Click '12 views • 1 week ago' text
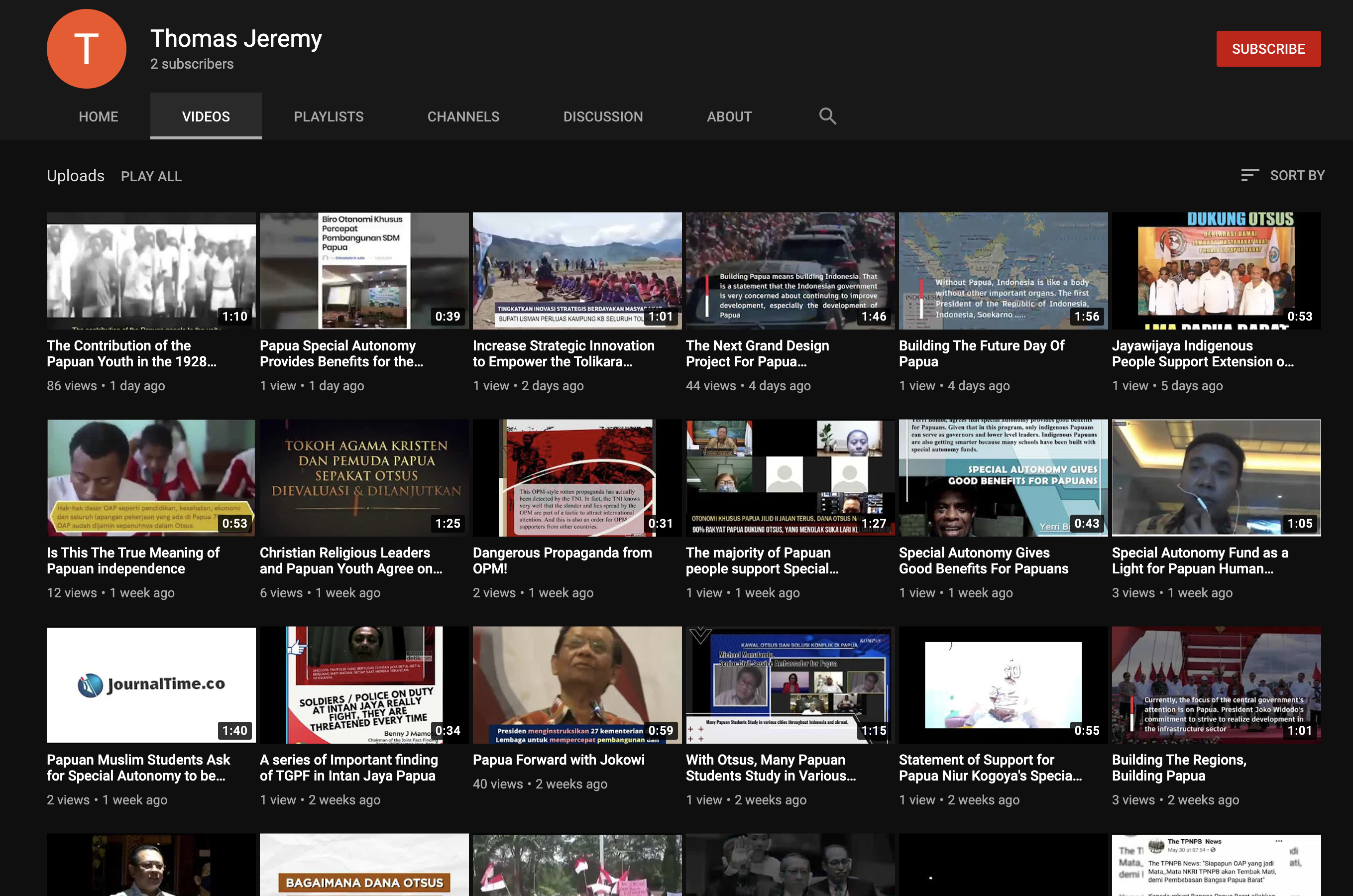Image resolution: width=1353 pixels, height=896 pixels. (111, 592)
